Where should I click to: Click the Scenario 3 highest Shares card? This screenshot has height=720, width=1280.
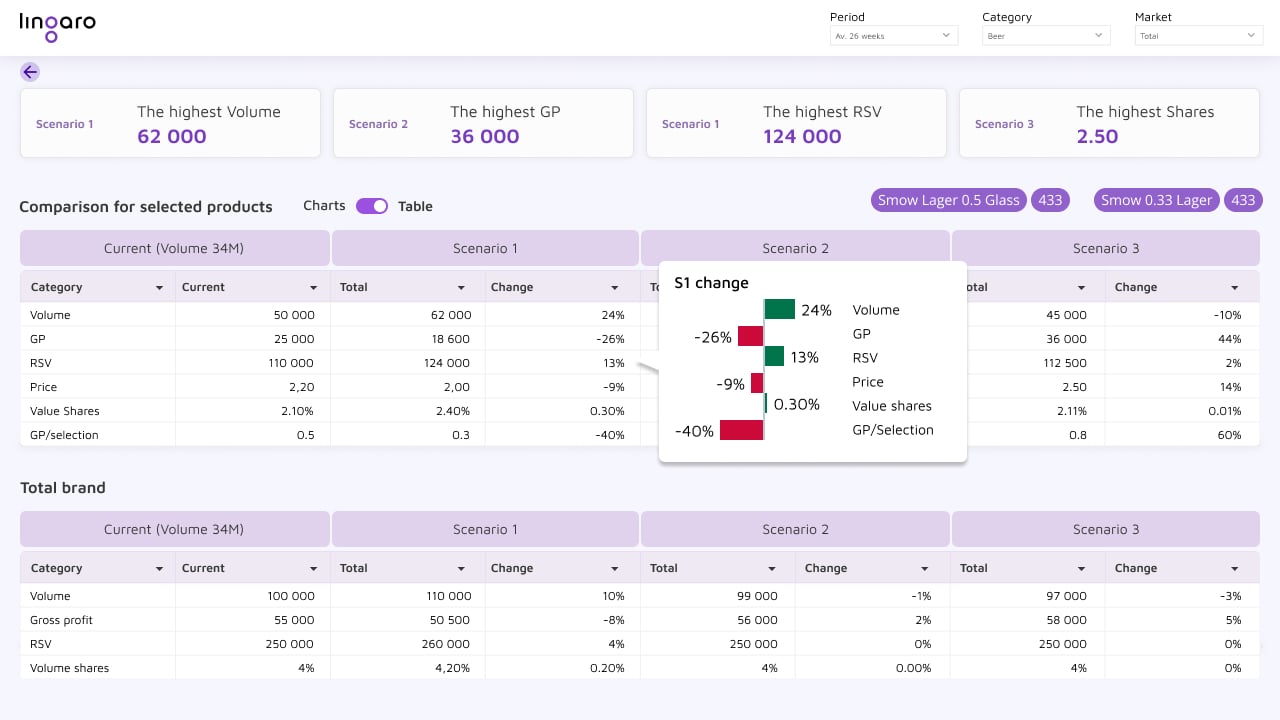[1109, 123]
